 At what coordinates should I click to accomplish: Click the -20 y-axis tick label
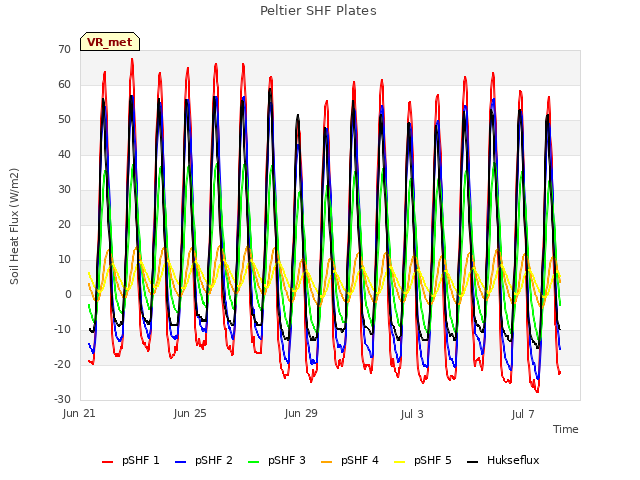62,364
